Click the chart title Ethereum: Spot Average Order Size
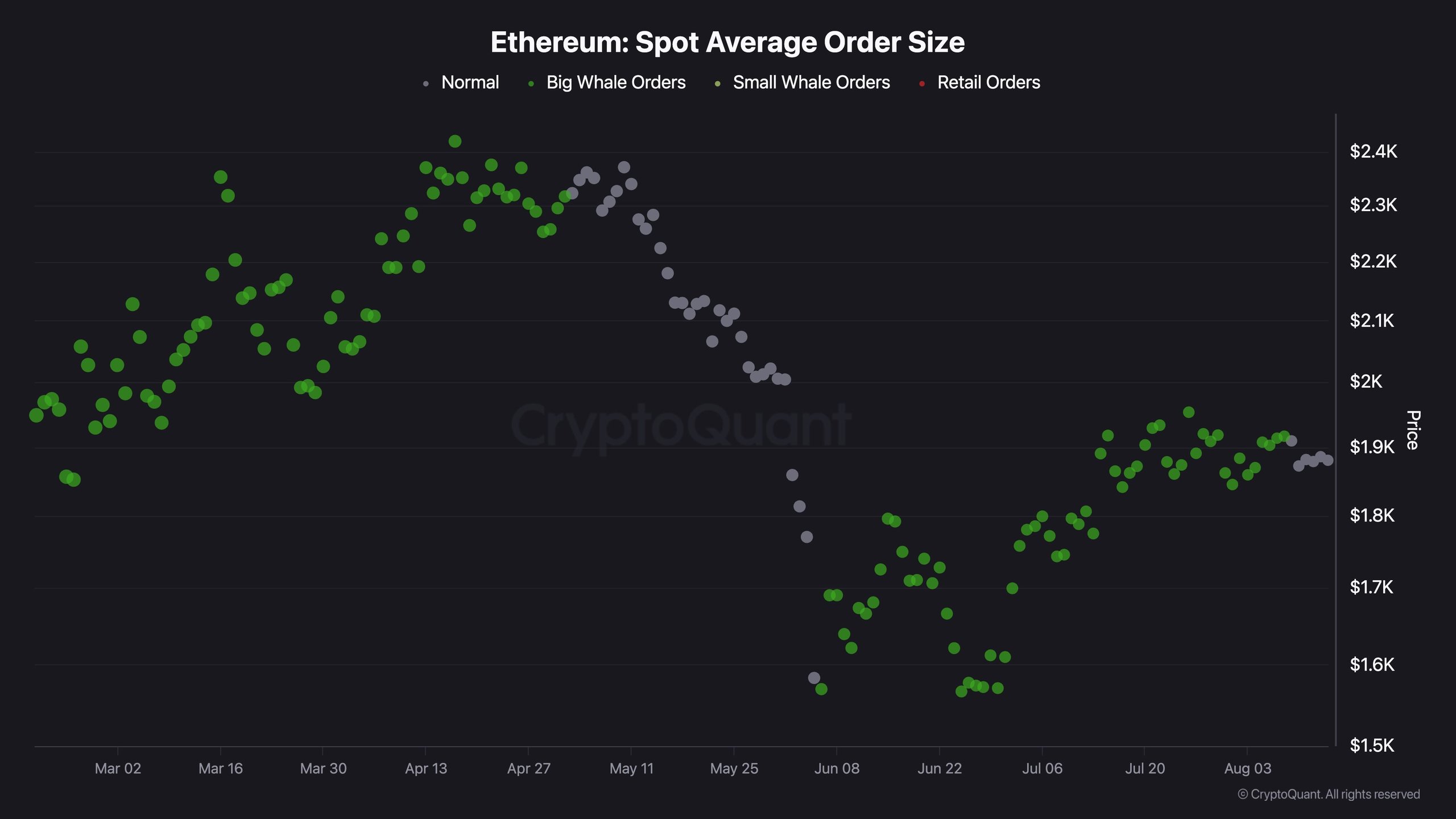The height and width of the screenshot is (819, 1456). pyautogui.click(x=727, y=42)
